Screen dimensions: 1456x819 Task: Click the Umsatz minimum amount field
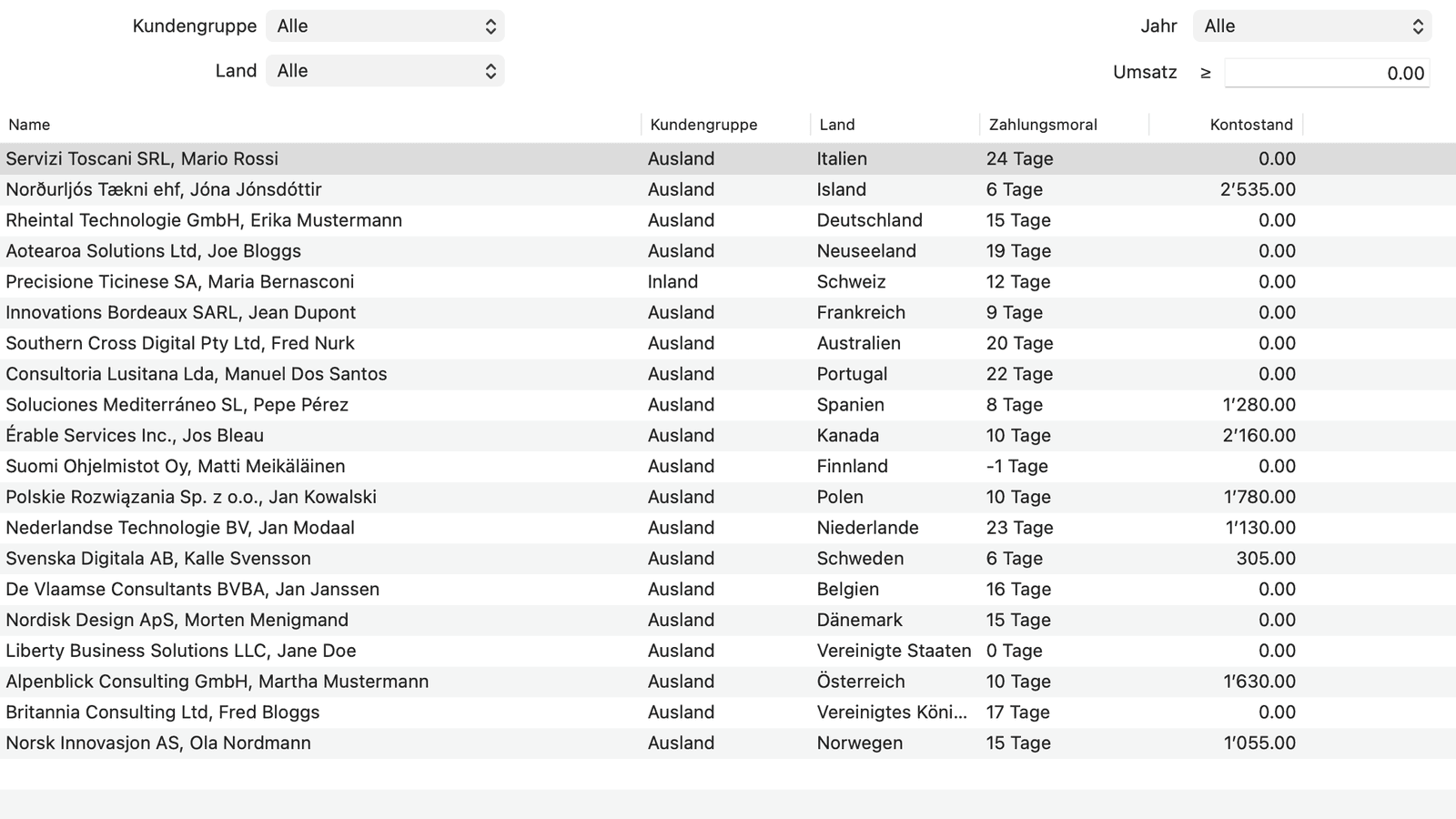1326,74
